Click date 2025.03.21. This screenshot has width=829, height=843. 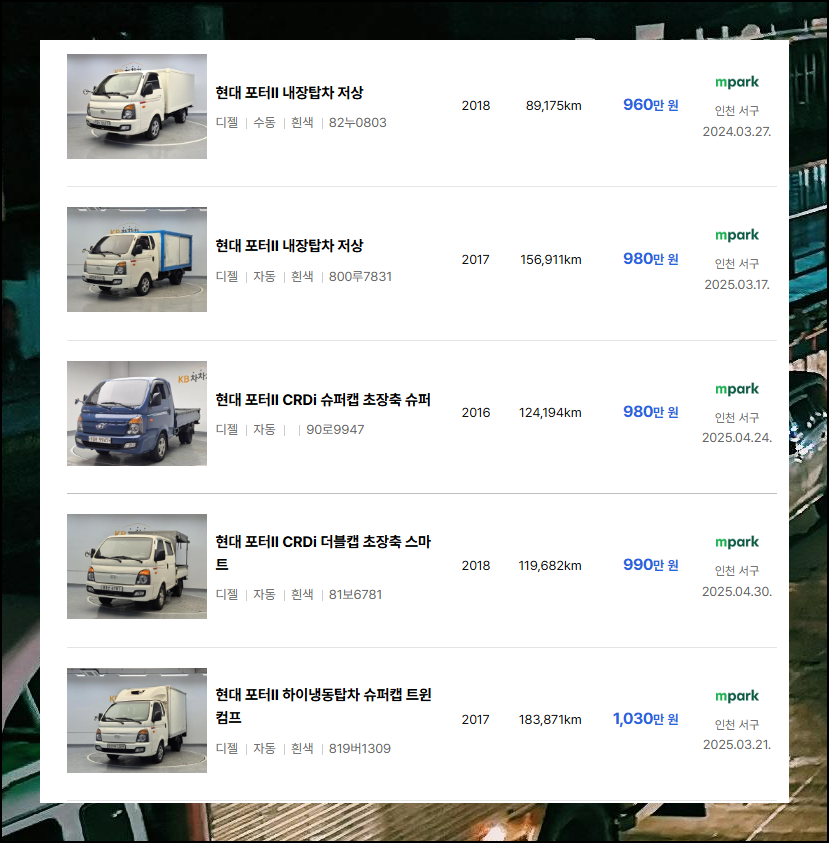pyautogui.click(x=737, y=745)
